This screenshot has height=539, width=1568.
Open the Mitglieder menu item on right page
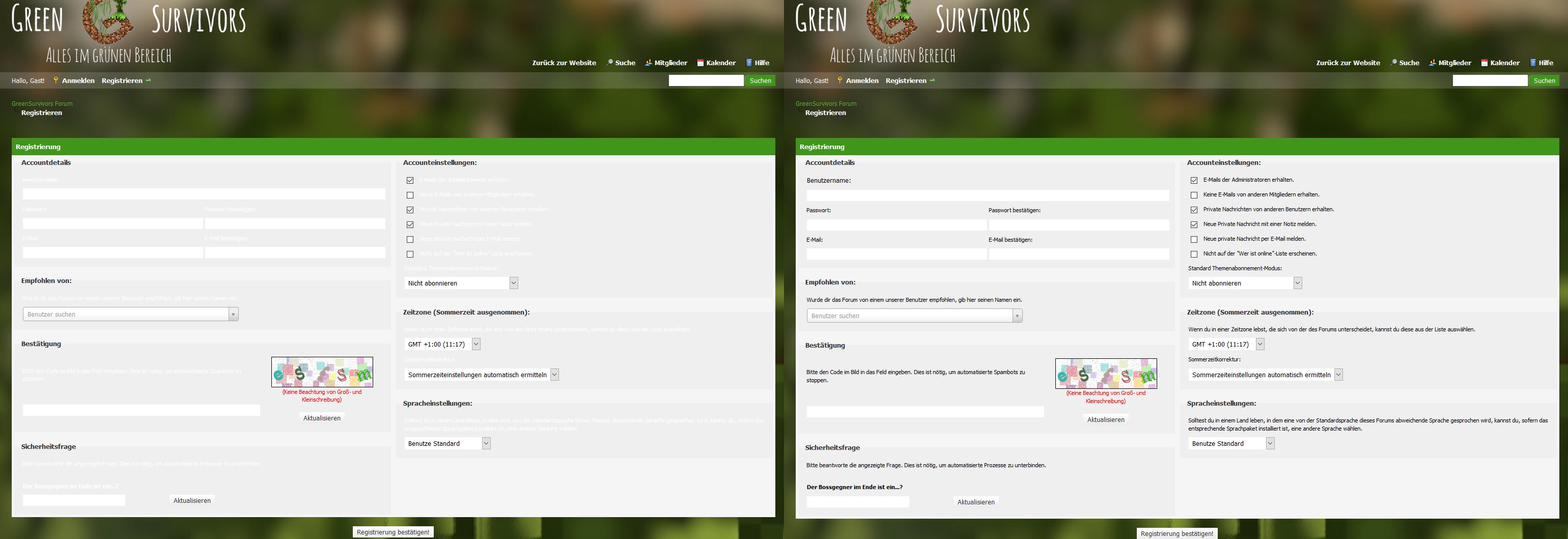tap(1454, 63)
